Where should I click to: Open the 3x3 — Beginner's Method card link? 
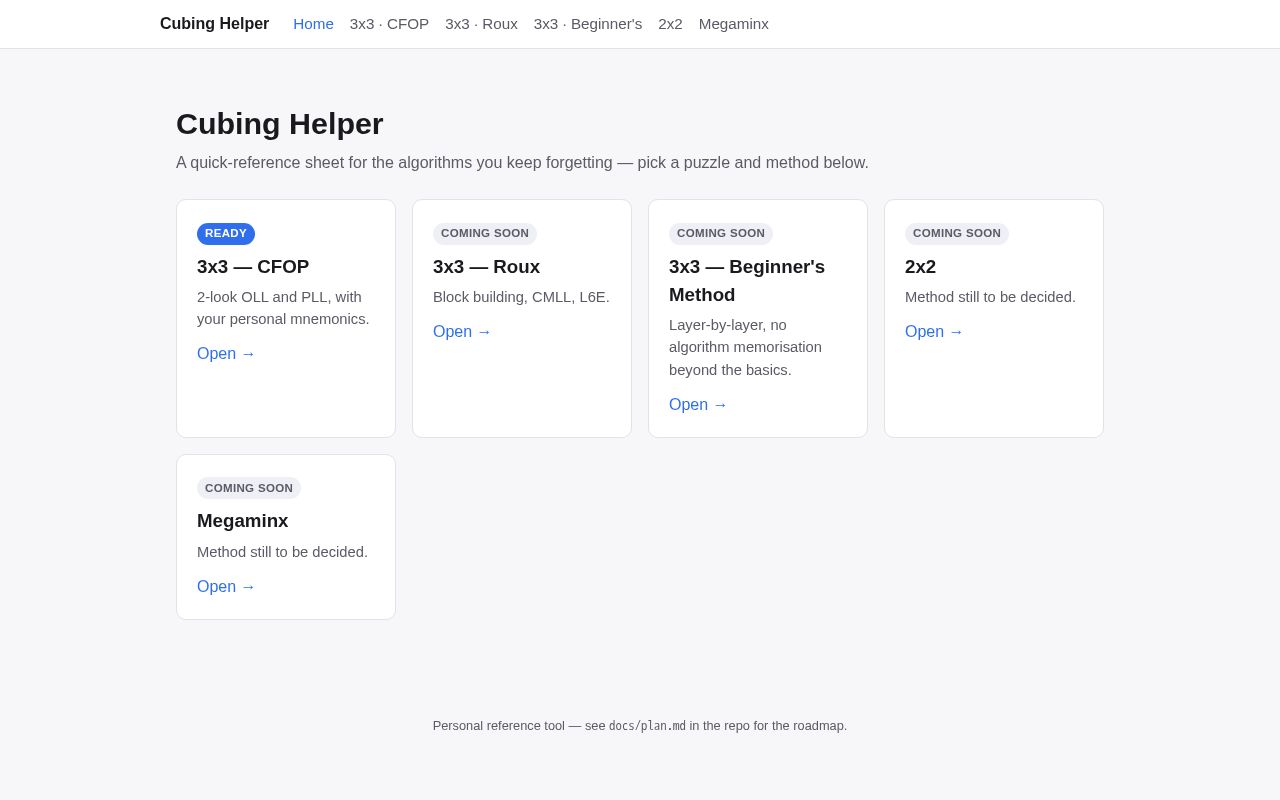pos(698,405)
